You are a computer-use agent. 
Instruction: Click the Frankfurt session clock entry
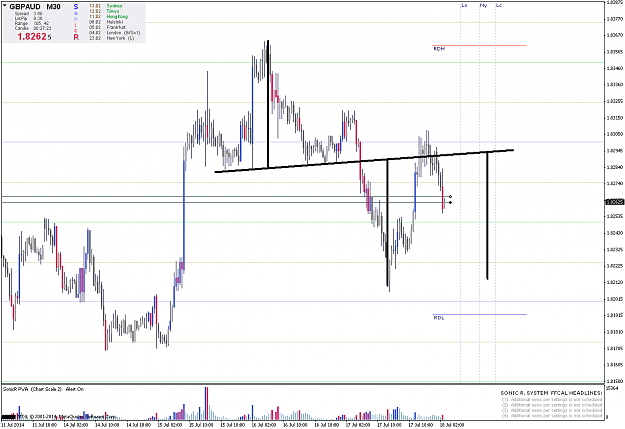pos(107,28)
